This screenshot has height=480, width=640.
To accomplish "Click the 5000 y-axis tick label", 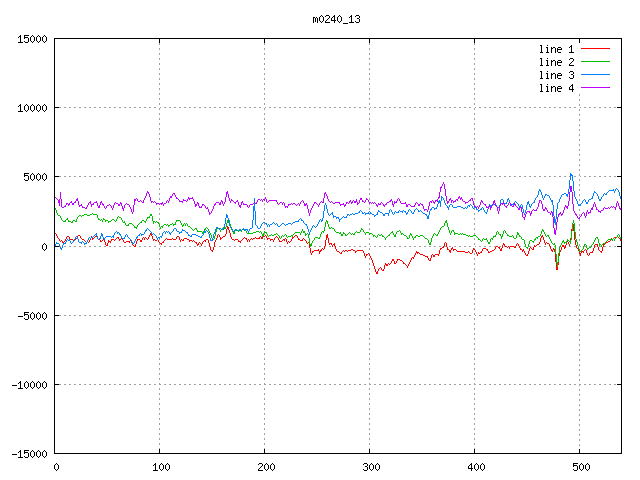I will (x=34, y=177).
